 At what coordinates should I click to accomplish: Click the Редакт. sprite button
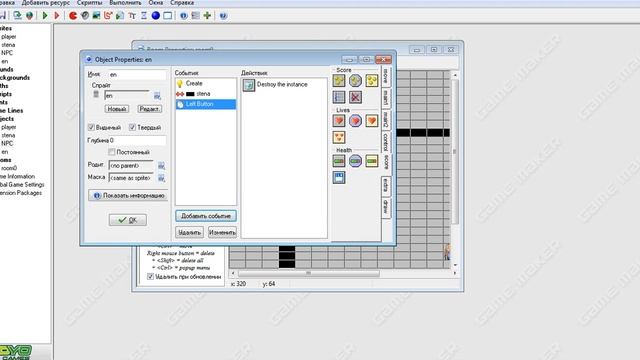point(149,109)
